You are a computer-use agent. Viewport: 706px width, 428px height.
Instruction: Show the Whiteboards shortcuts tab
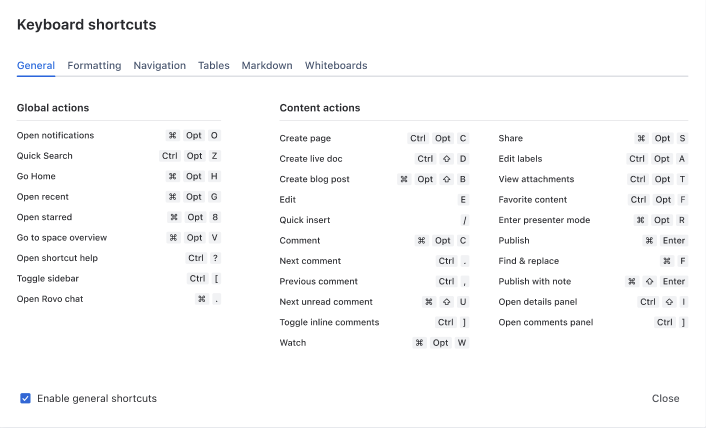336,66
